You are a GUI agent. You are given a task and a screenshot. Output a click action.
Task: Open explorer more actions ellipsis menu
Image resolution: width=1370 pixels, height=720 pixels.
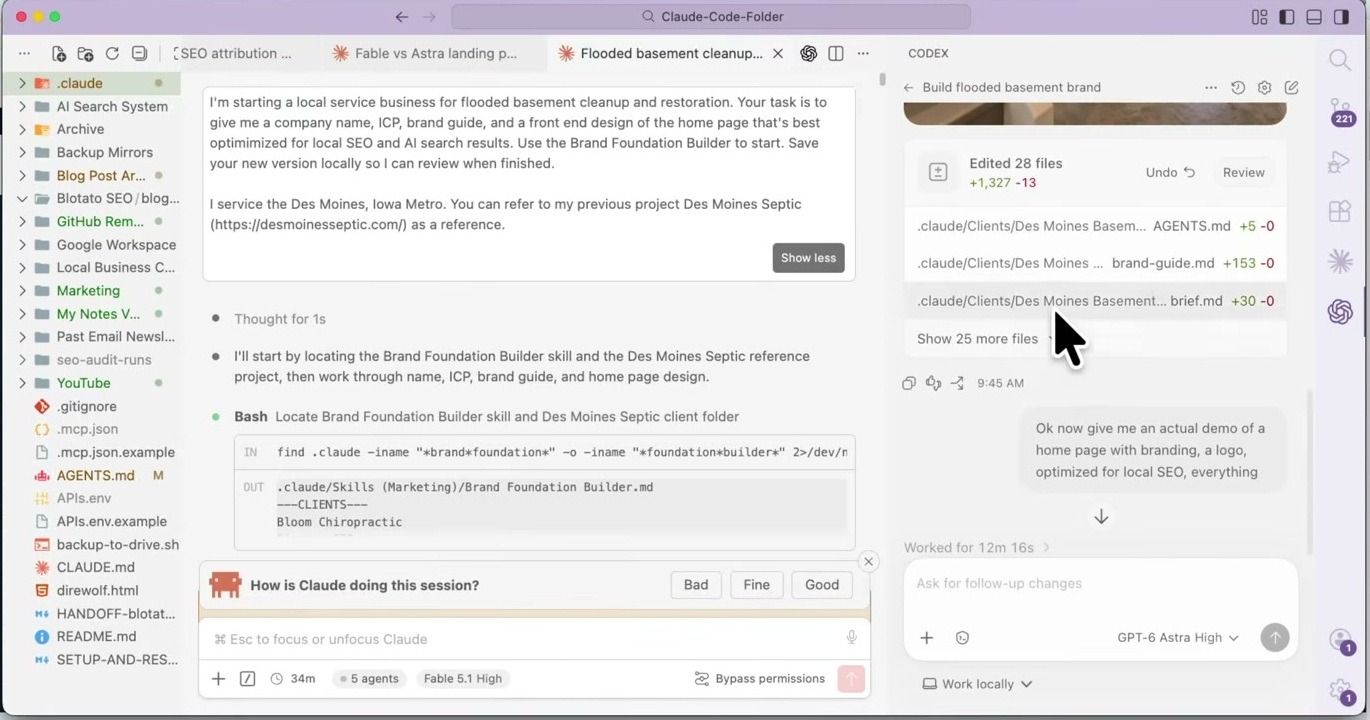pos(24,54)
